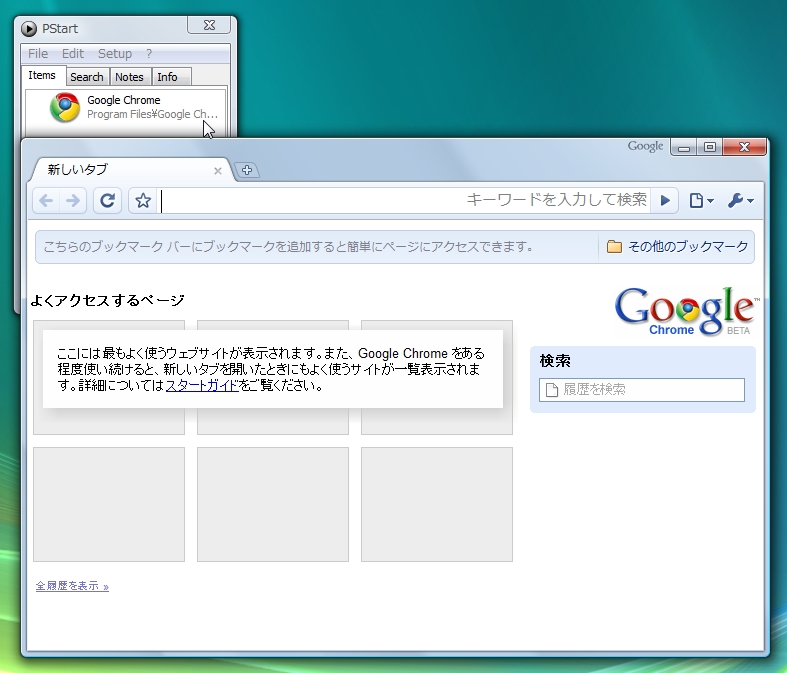Open PStart question mark help menu

point(149,54)
